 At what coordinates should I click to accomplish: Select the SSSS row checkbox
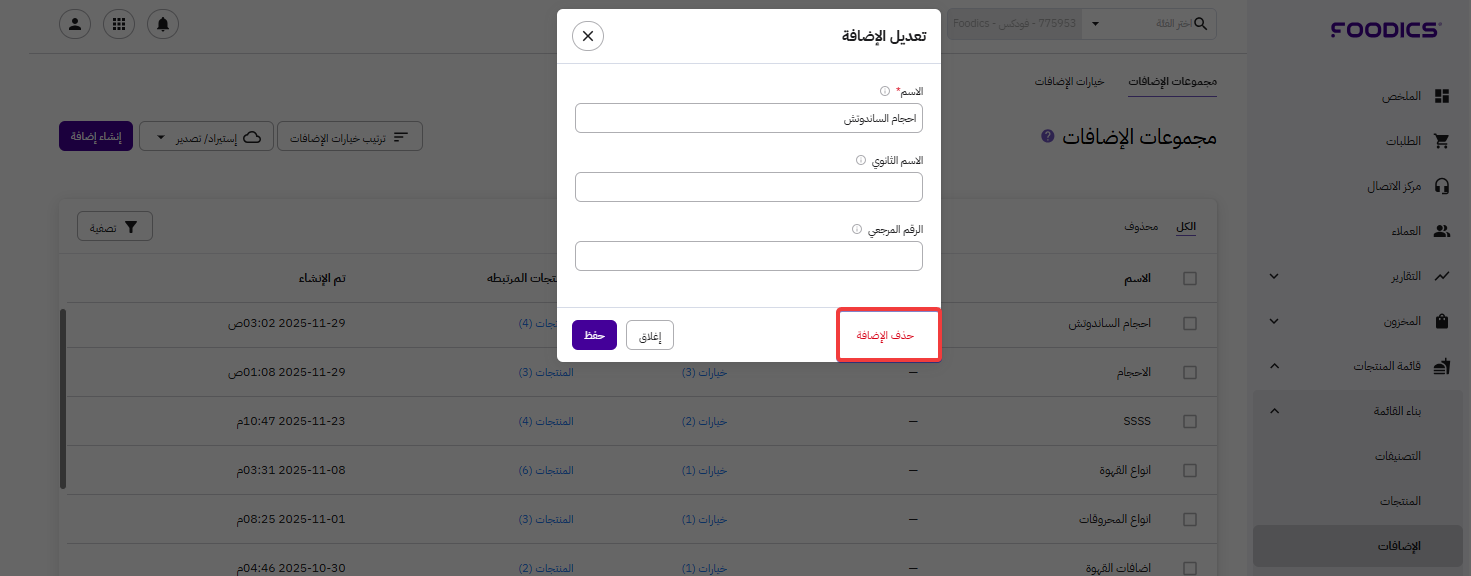1190,422
